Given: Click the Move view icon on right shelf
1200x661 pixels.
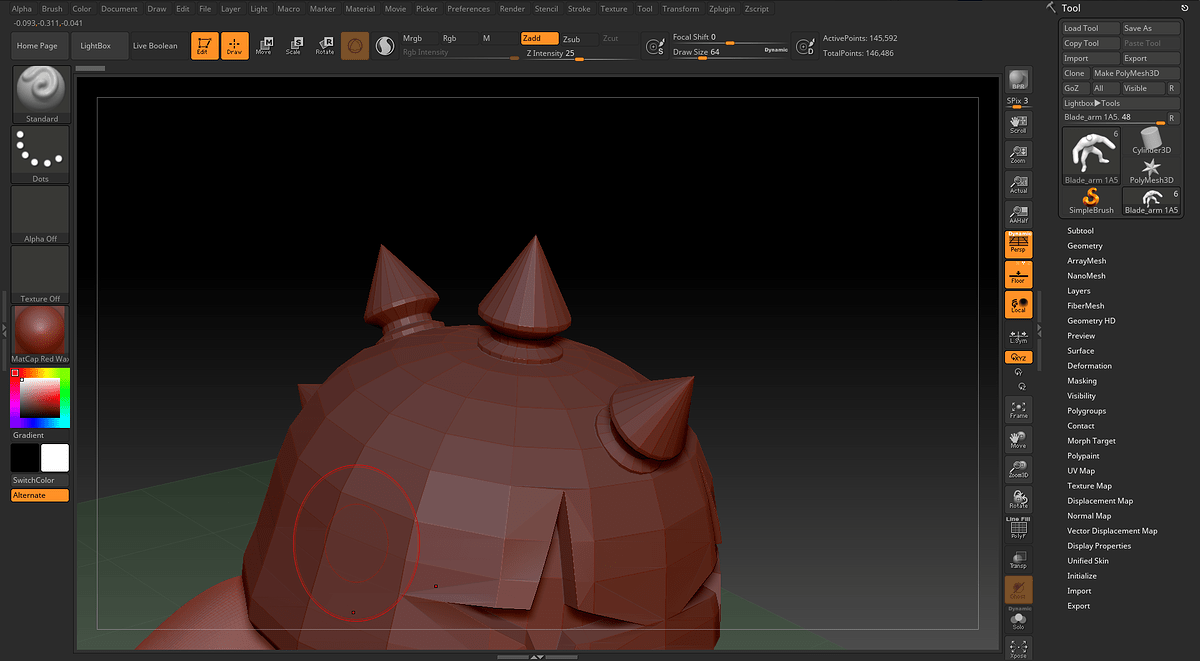Looking at the screenshot, I should (x=1018, y=439).
